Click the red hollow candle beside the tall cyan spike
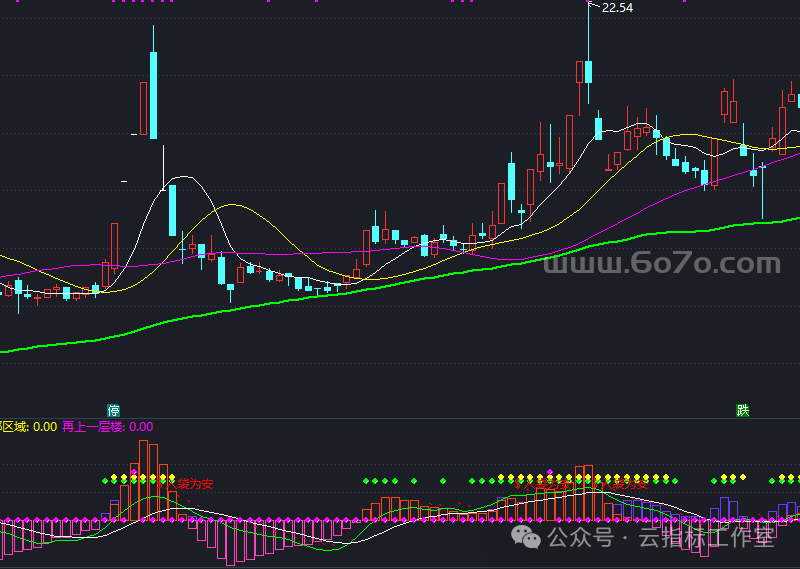The width and height of the screenshot is (800, 569). coord(143,108)
